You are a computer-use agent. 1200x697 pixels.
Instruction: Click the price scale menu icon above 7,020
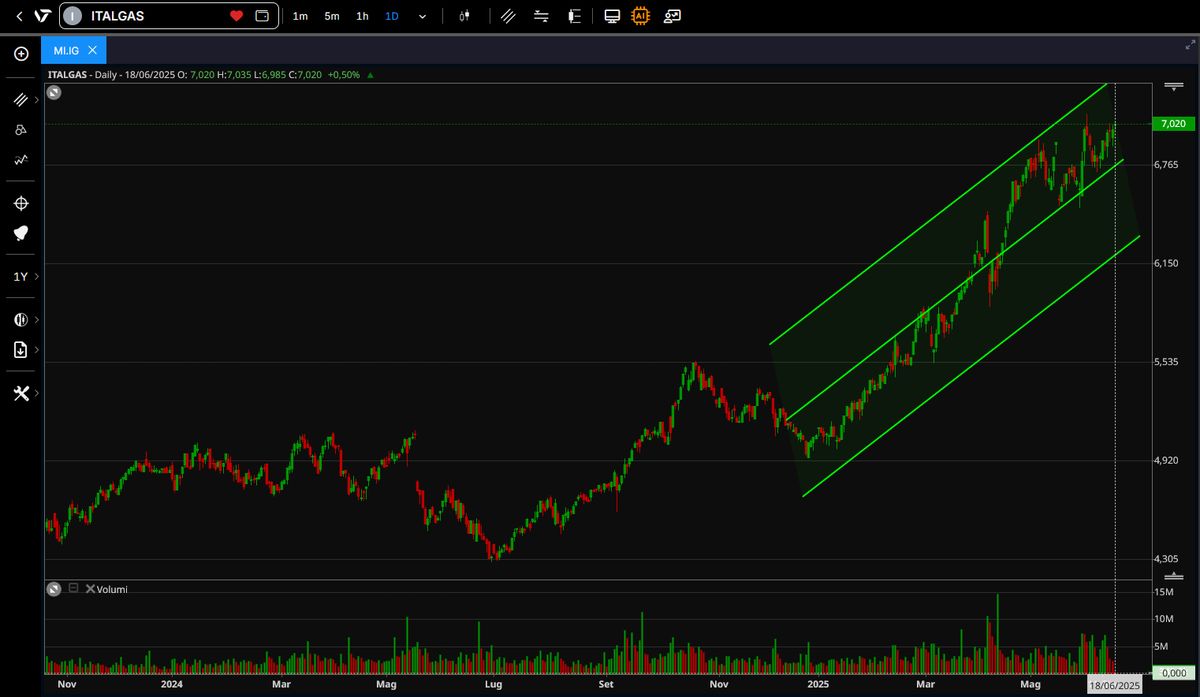(1173, 89)
